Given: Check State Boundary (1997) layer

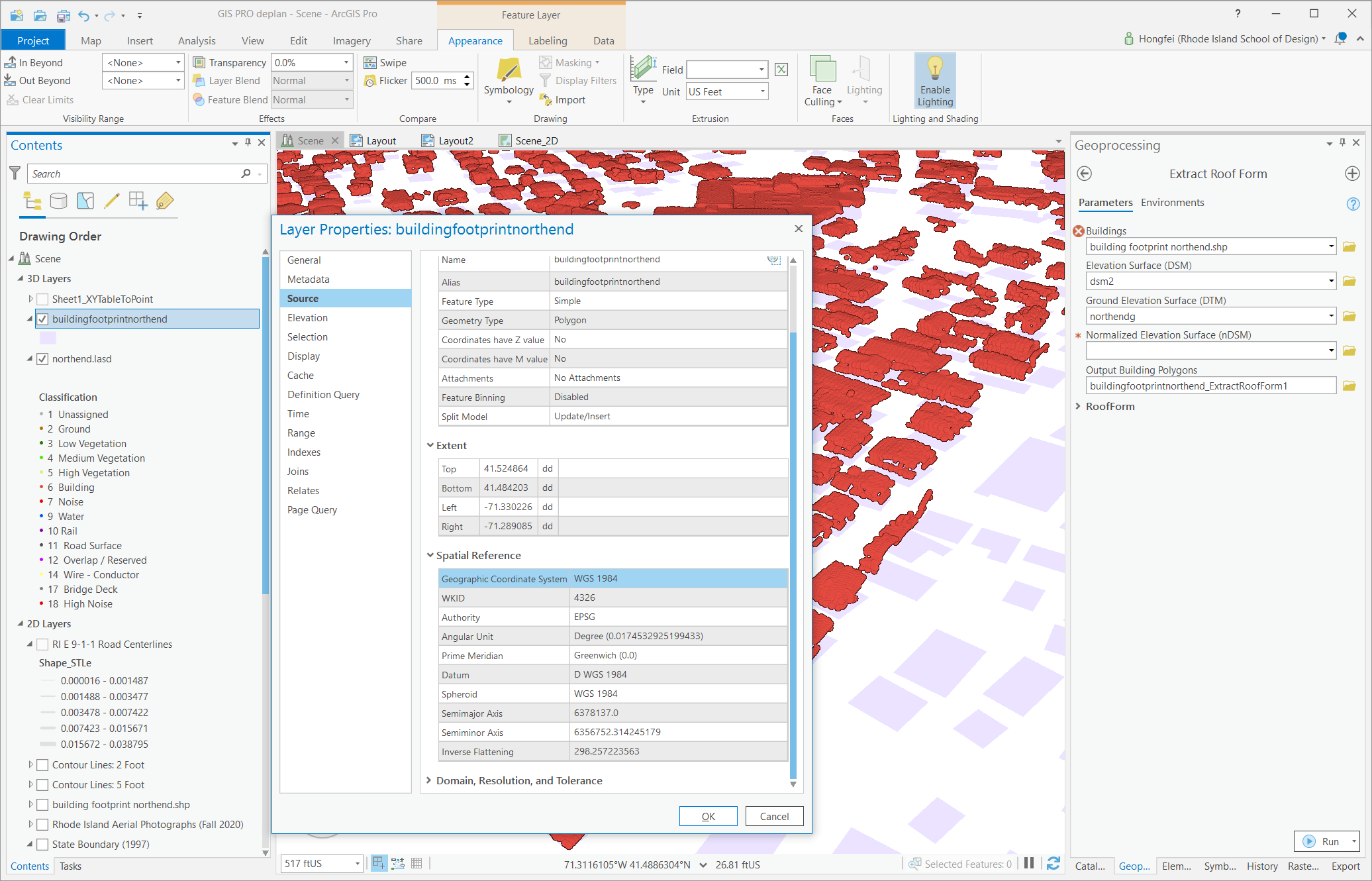Looking at the screenshot, I should click(x=42, y=845).
